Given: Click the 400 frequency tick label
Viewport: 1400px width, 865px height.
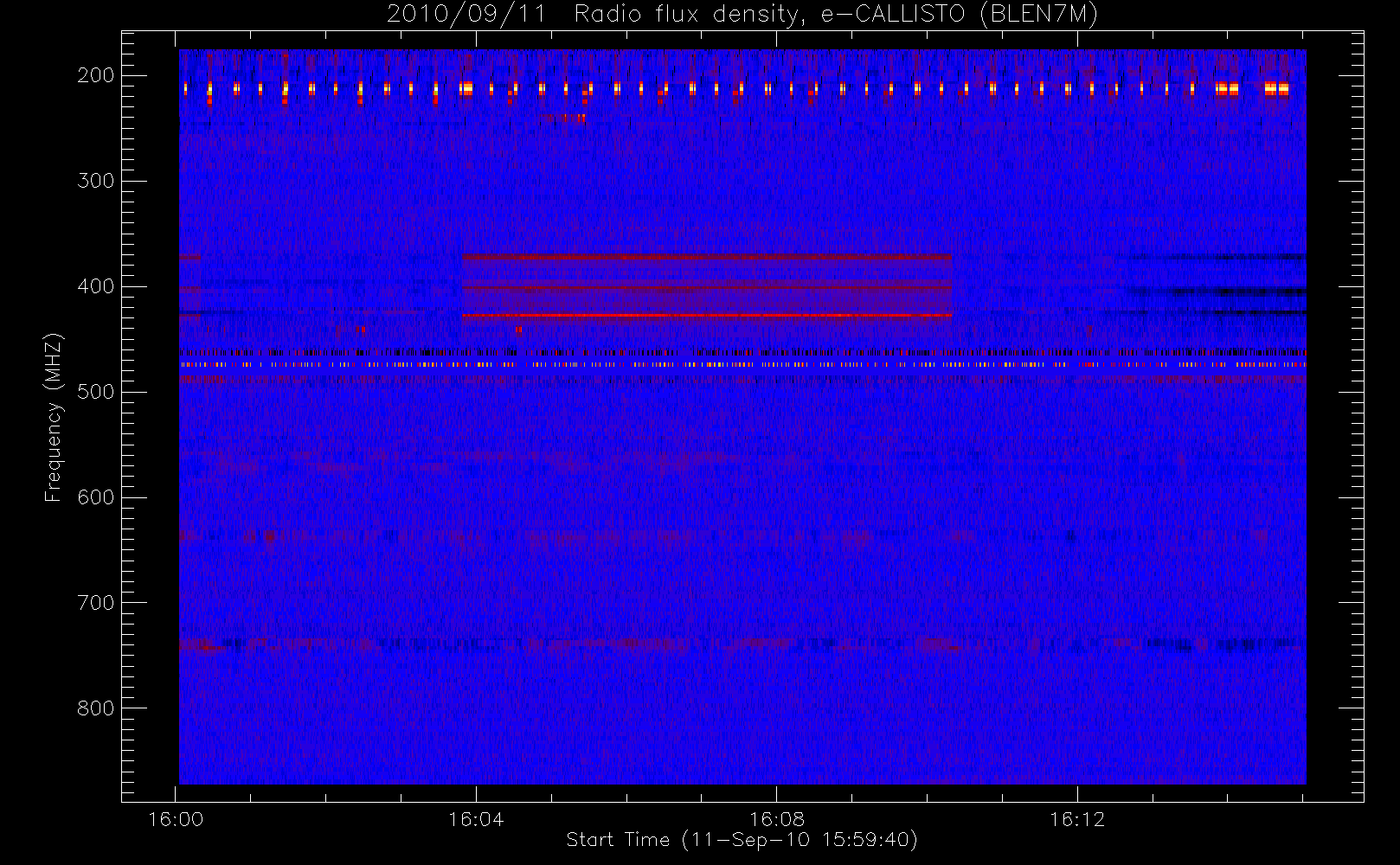Looking at the screenshot, I should pos(96,286).
